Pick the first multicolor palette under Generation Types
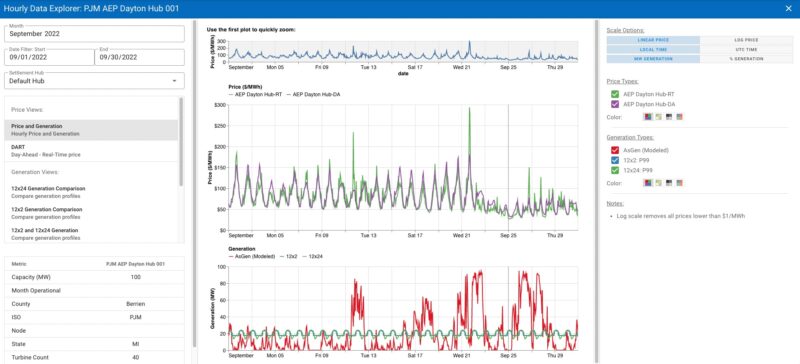The width and height of the screenshot is (800, 364). (x=647, y=183)
